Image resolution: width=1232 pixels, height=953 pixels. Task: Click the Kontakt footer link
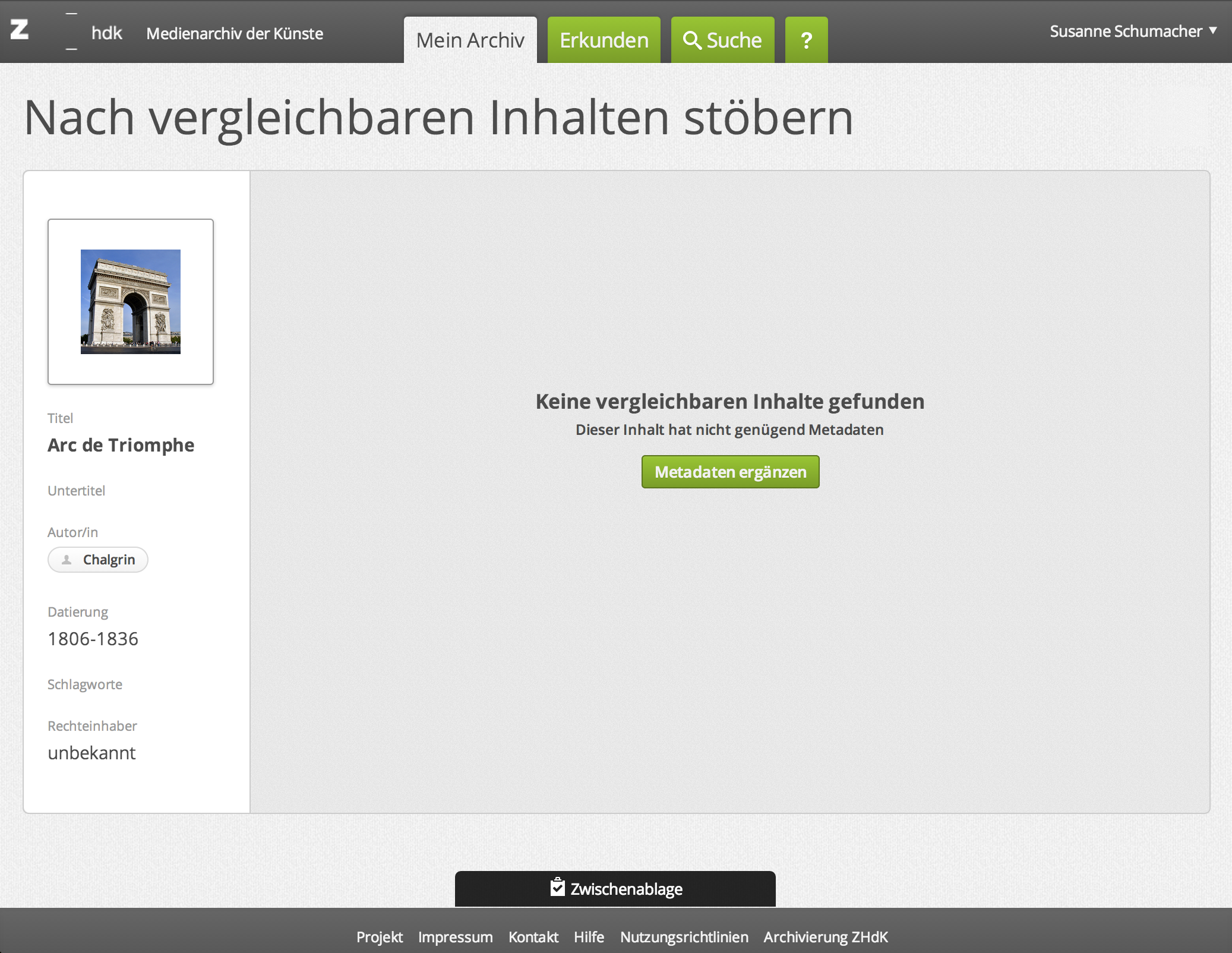[533, 937]
